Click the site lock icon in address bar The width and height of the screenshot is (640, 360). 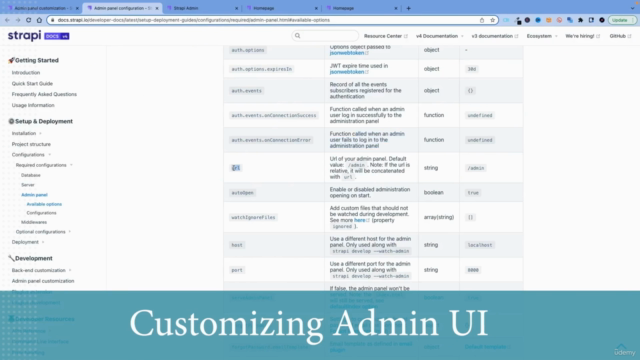(x=53, y=20)
